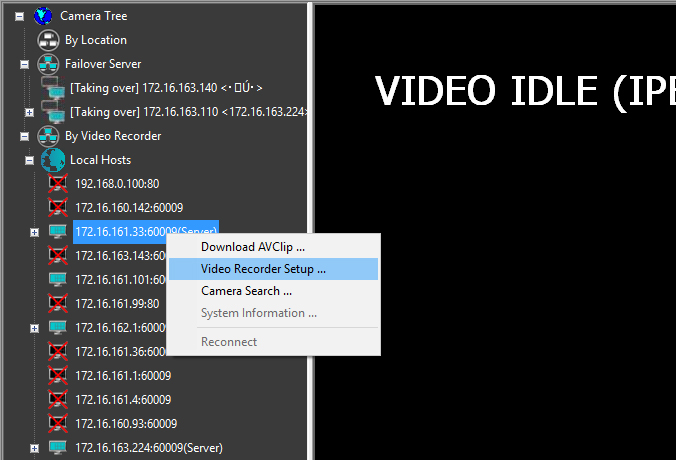Viewport: 676px width, 460px height.
Task: Collapse the Camera Tree root node
Action: (x=19, y=16)
